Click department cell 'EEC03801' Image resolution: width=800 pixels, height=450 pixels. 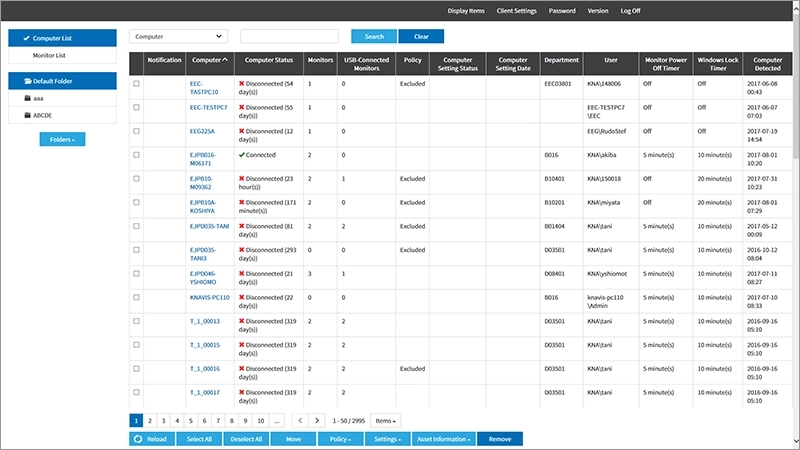click(x=558, y=83)
